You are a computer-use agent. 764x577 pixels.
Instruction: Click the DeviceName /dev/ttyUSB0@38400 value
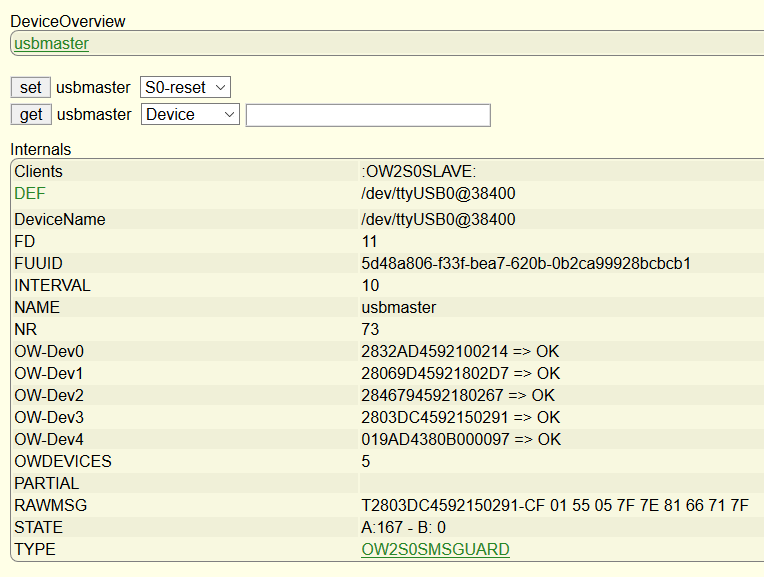(438, 219)
